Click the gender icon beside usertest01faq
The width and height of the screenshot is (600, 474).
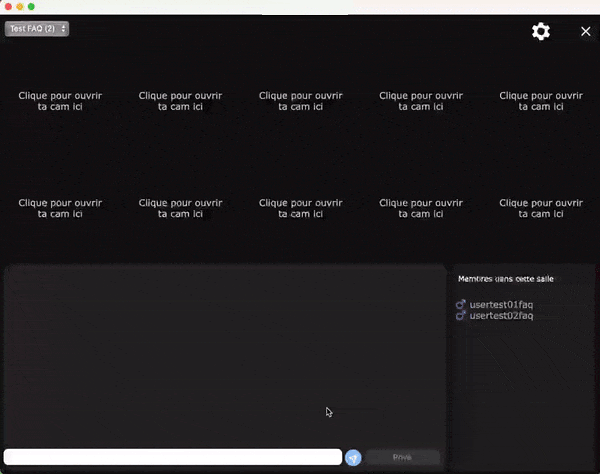460,304
